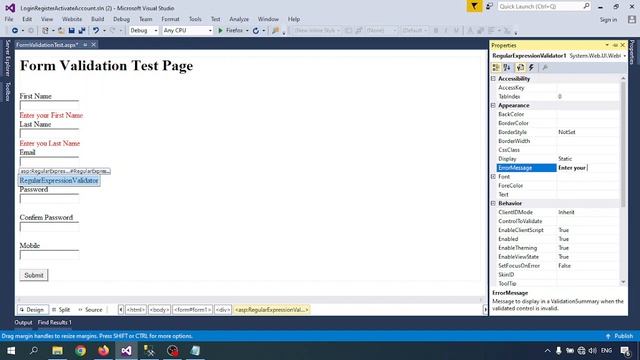Image resolution: width=640 pixels, height=360 pixels.
Task: Open the File menu
Action: [x=9, y=19]
